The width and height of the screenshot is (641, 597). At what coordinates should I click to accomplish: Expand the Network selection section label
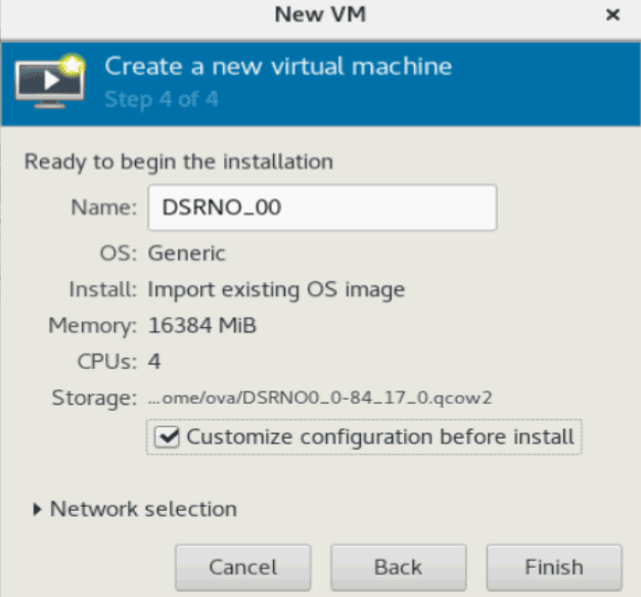click(x=143, y=509)
